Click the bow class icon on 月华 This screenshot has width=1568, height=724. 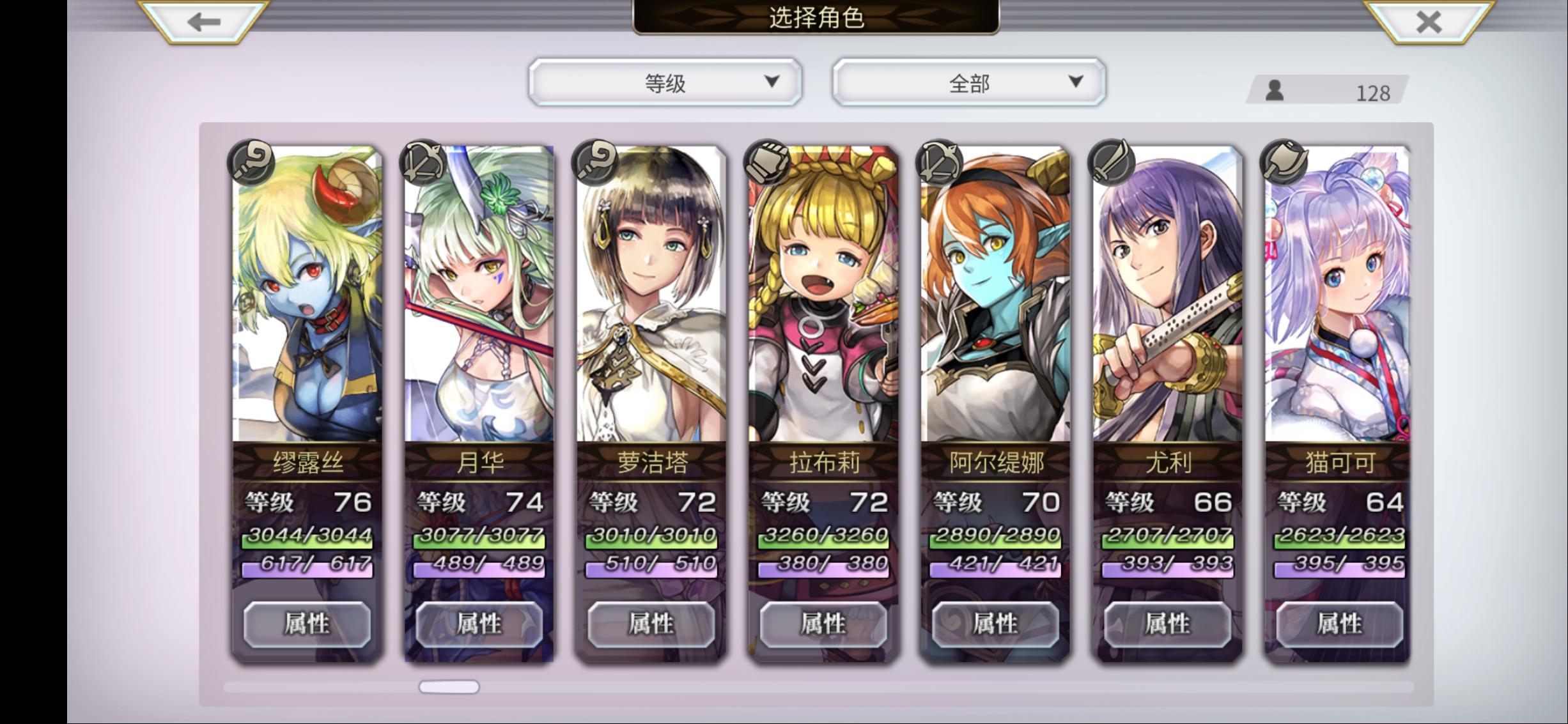click(x=423, y=163)
